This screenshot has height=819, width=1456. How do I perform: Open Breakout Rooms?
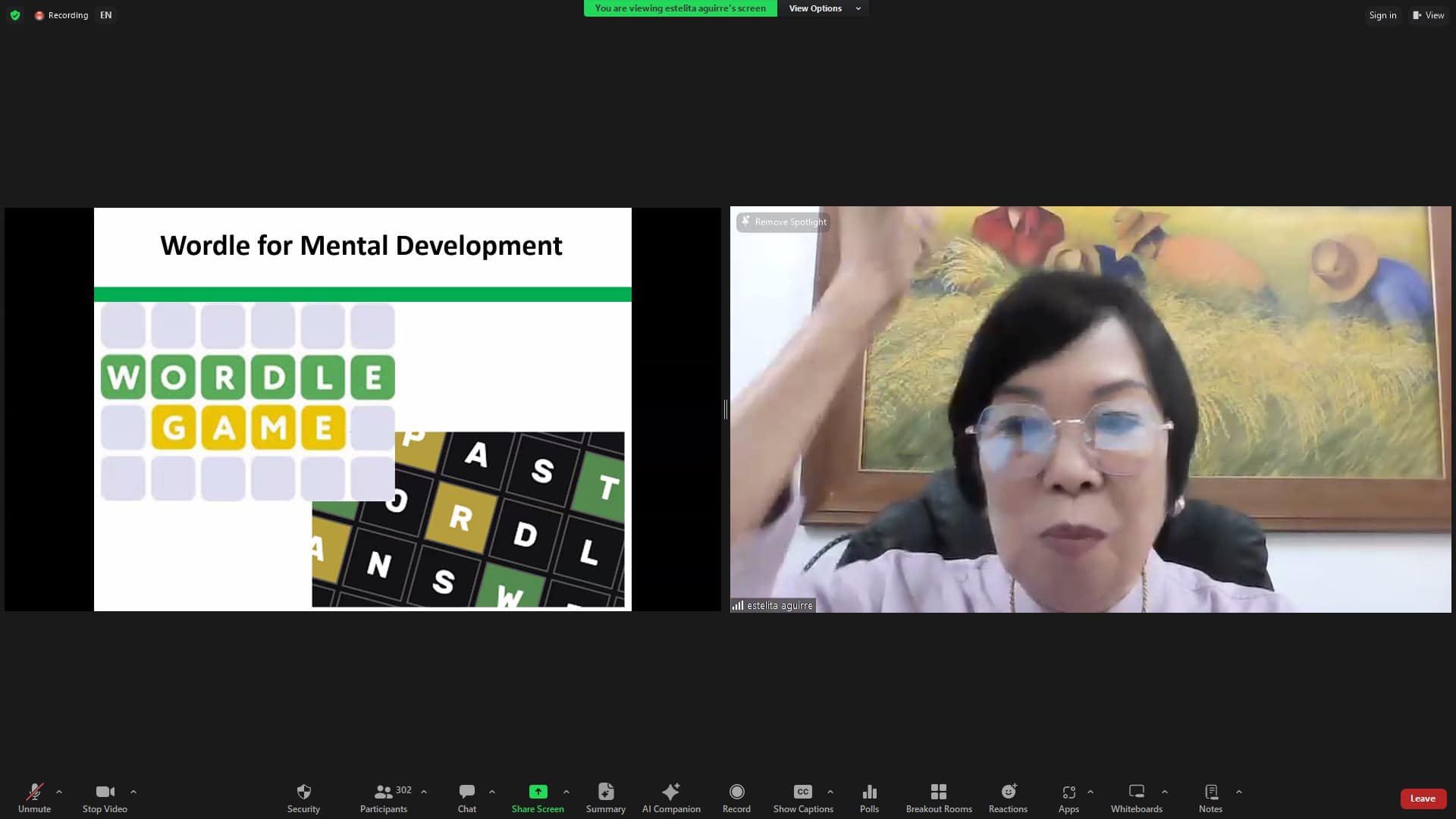pos(939,798)
